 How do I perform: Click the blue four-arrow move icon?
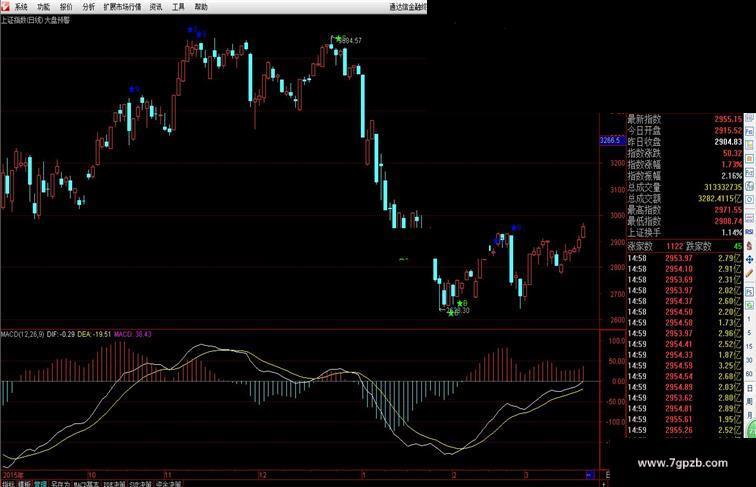[750, 259]
